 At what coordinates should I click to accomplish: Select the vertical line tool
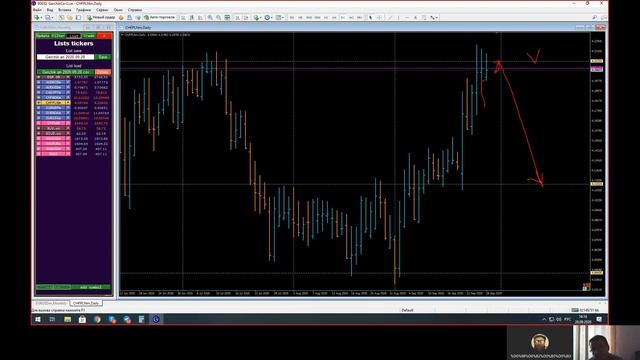point(399,18)
